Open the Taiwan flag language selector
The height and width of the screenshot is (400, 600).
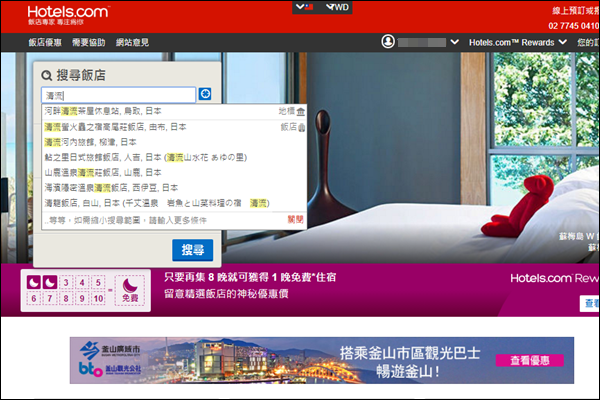click(x=305, y=7)
